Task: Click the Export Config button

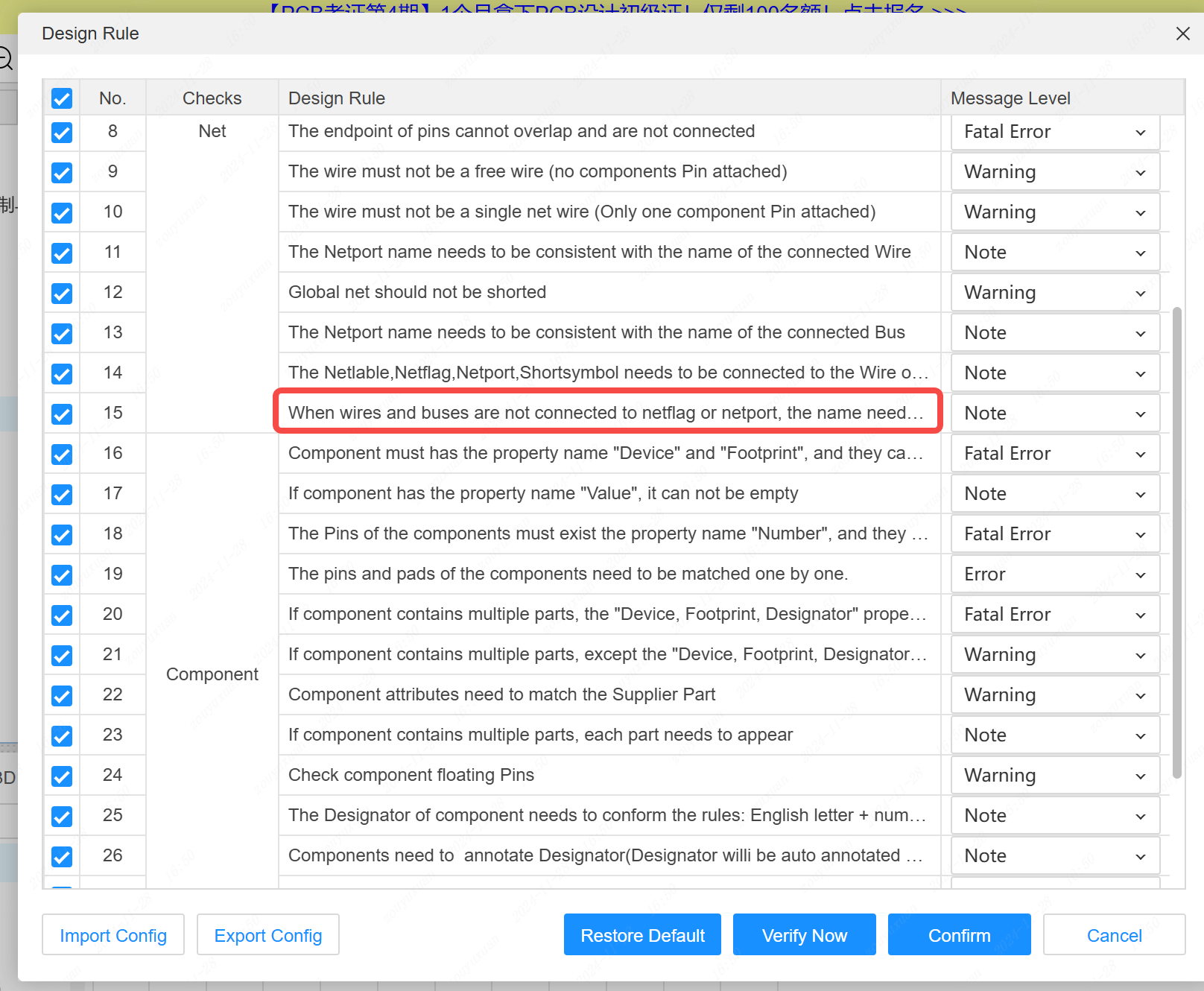Action: coord(268,935)
